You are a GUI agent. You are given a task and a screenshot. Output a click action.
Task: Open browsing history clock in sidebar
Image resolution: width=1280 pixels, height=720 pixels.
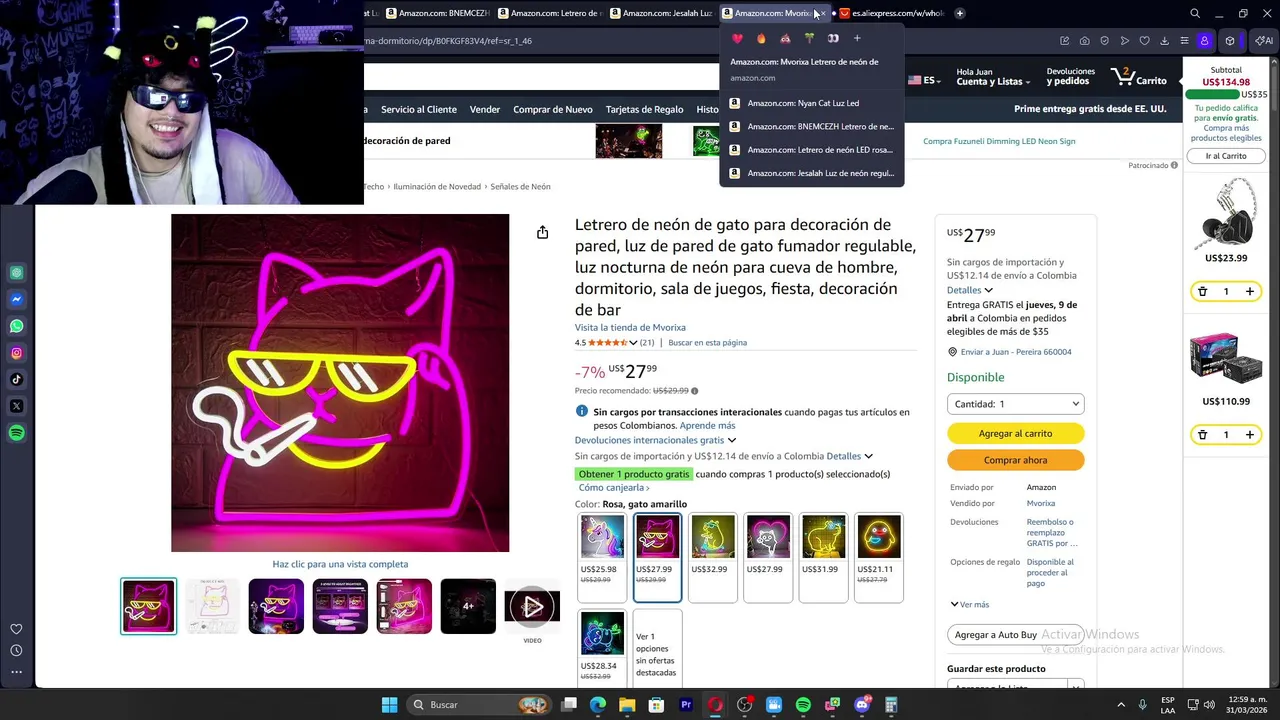pos(16,650)
